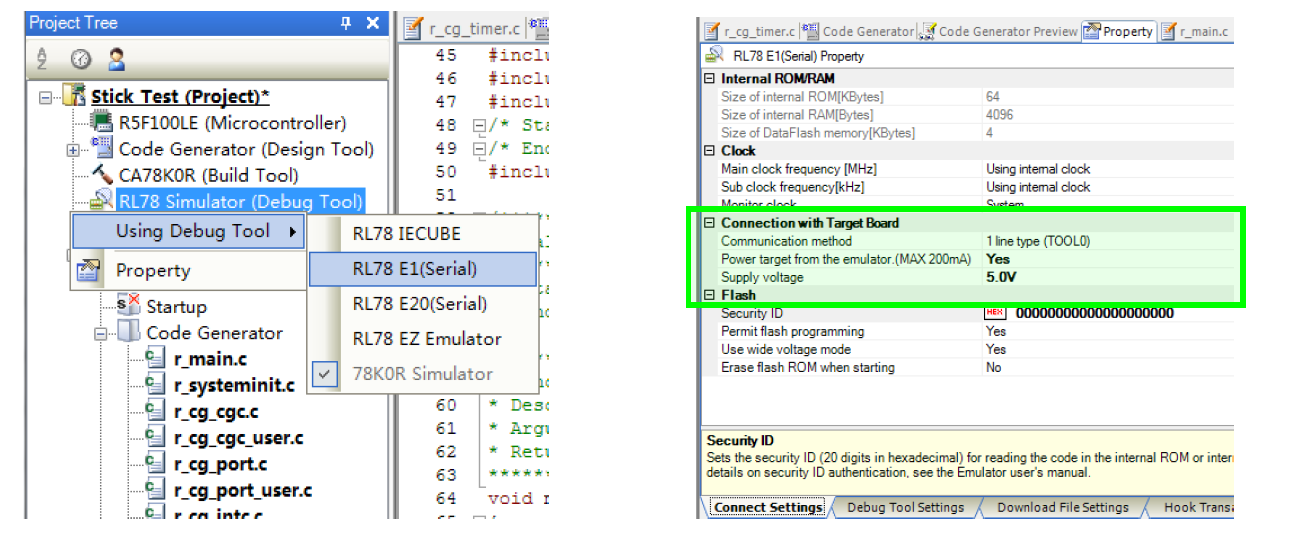The image size is (1299, 546).
Task: Click the RL78 Simulator debug tool icon
Action: tap(103, 201)
